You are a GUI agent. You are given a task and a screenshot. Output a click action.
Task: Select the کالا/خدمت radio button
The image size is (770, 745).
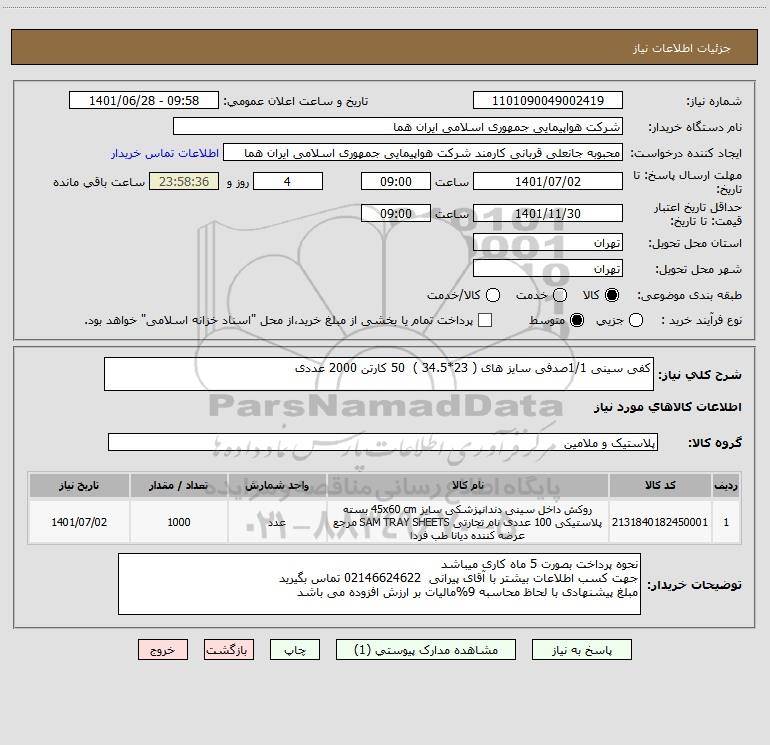coord(493,295)
